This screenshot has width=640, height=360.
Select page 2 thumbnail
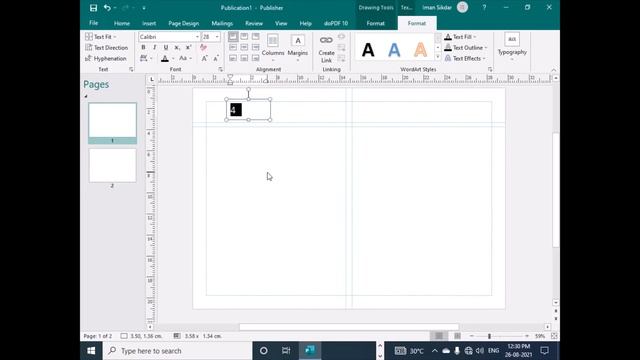click(112, 165)
